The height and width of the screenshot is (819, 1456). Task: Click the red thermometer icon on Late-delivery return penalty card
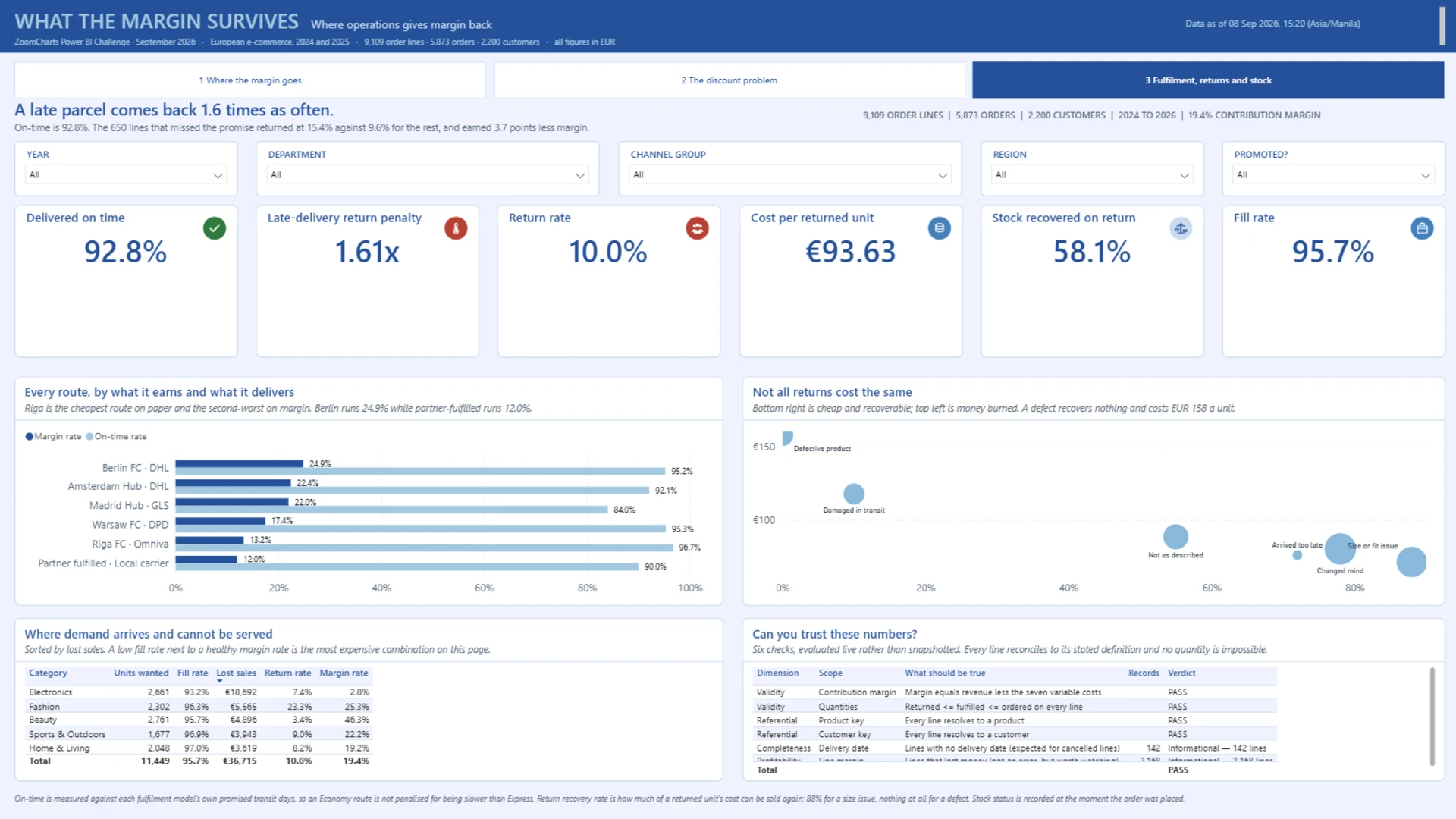click(456, 228)
